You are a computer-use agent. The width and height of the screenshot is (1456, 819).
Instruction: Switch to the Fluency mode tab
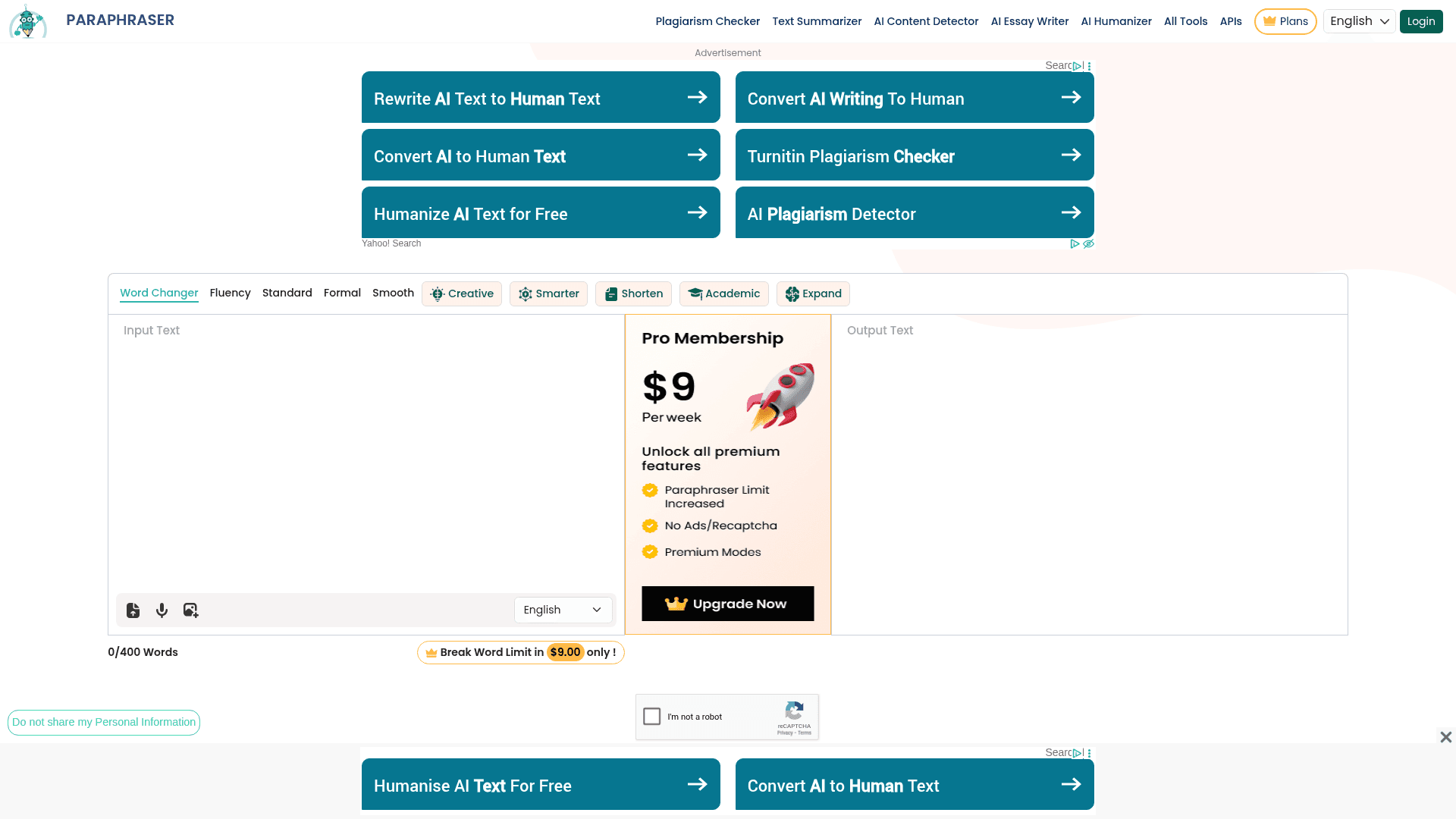(230, 293)
